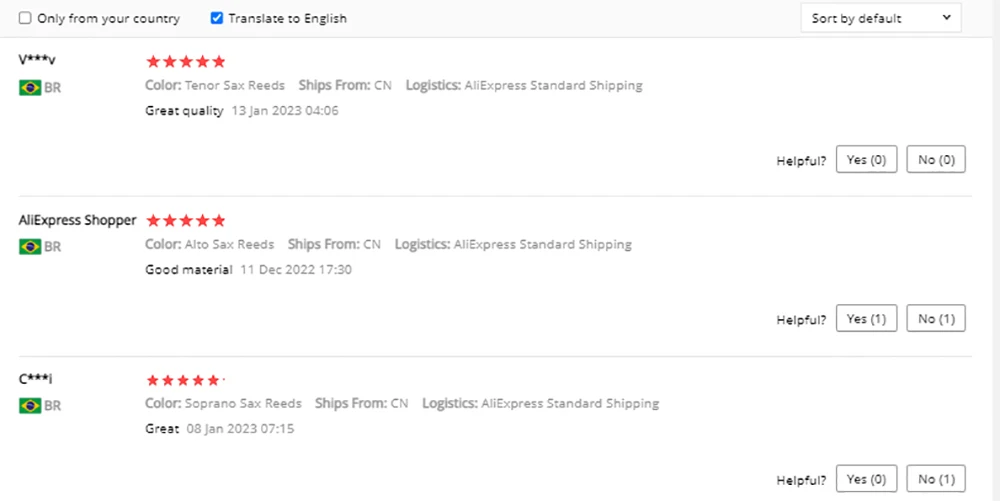
Task: Click No (1) on C***i's review
Action: coord(936,478)
